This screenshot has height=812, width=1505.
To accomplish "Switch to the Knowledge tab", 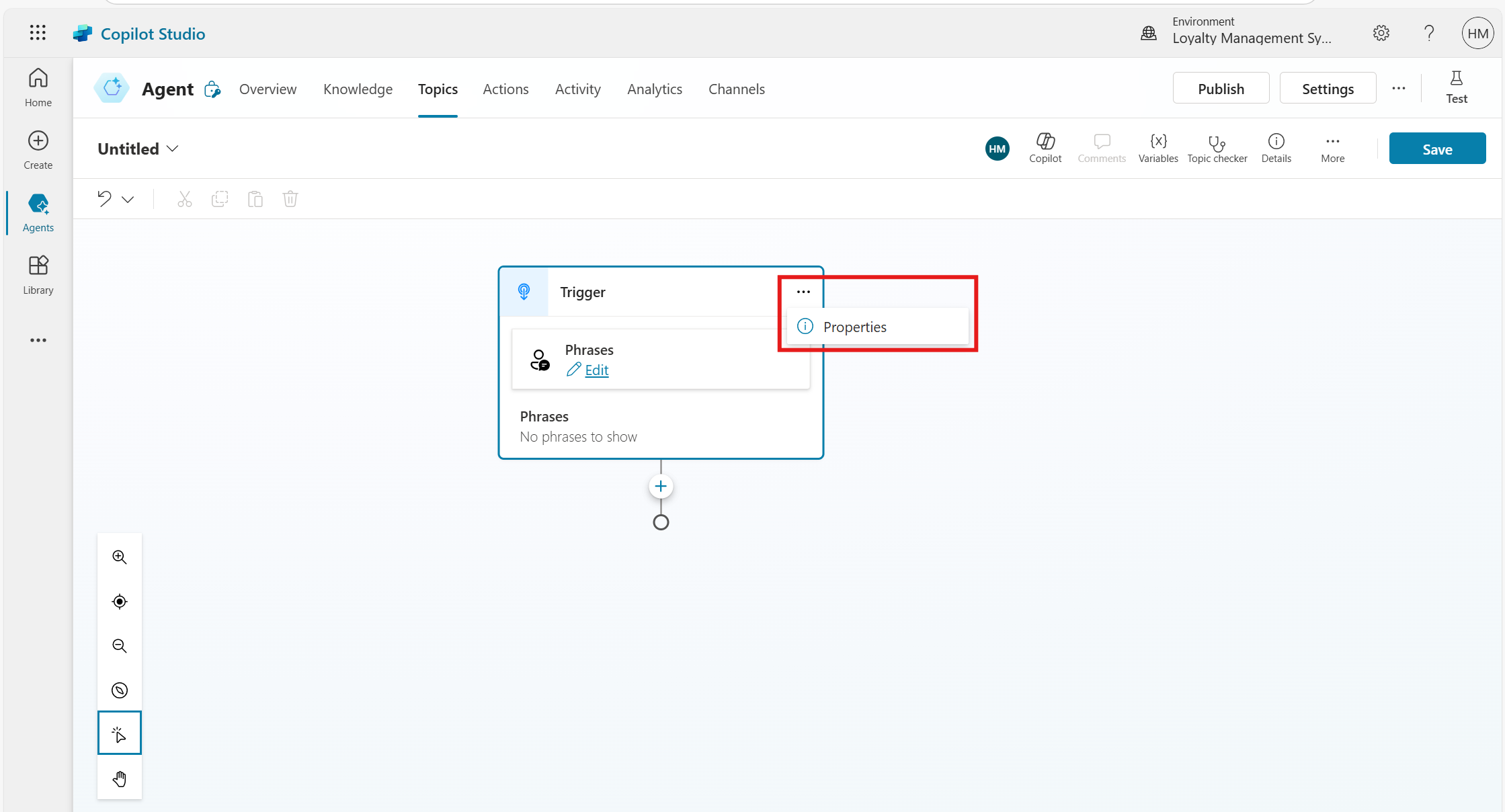I will click(358, 89).
